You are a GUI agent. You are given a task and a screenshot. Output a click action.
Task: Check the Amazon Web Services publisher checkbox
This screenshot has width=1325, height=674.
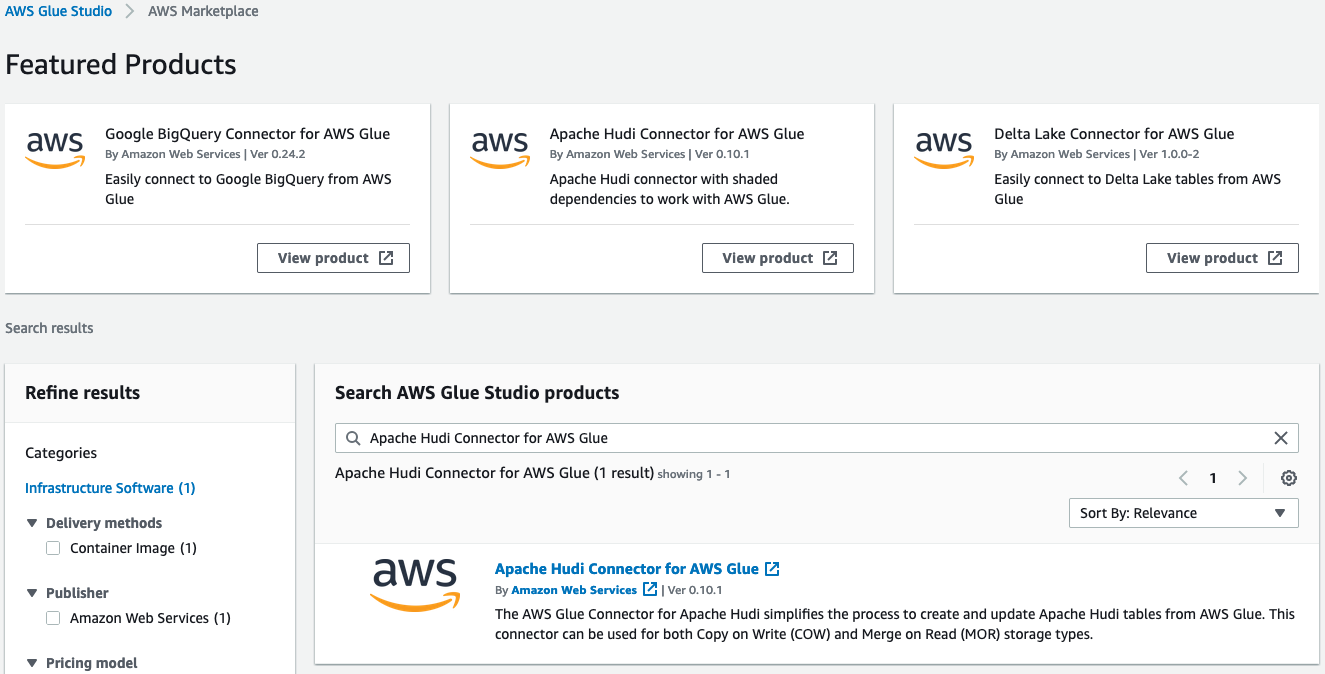pyautogui.click(x=53, y=618)
